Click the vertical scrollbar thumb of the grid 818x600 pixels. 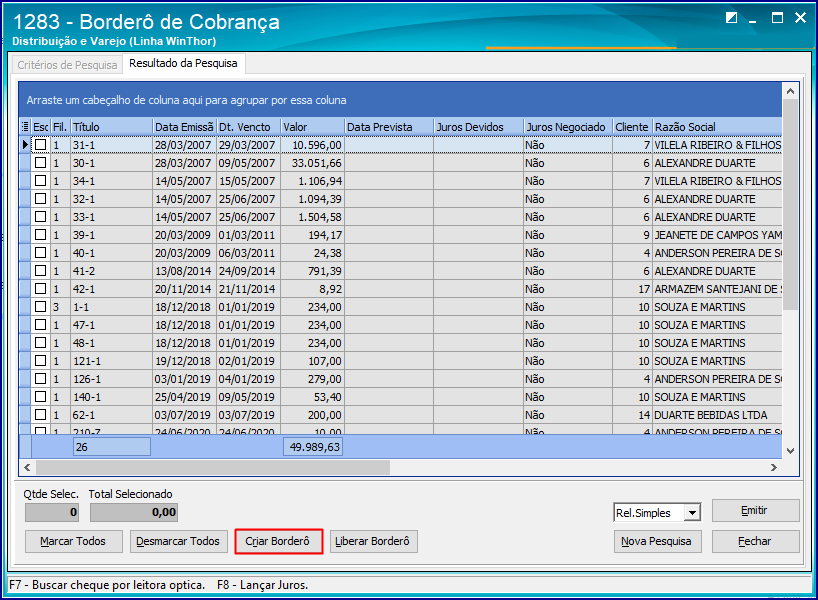tap(790, 200)
